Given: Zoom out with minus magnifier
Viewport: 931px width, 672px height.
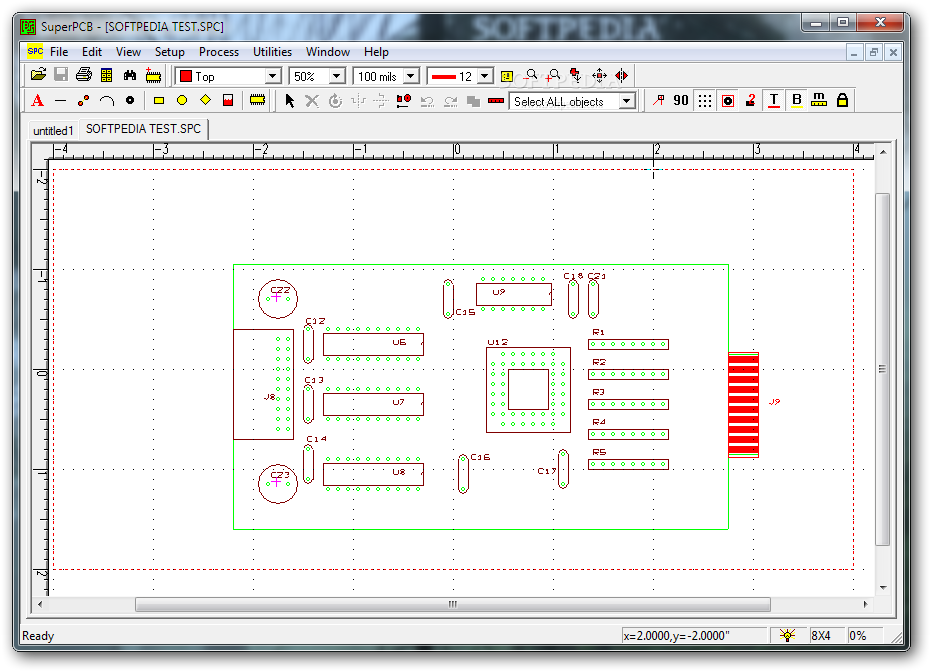Looking at the screenshot, I should (x=530, y=75).
